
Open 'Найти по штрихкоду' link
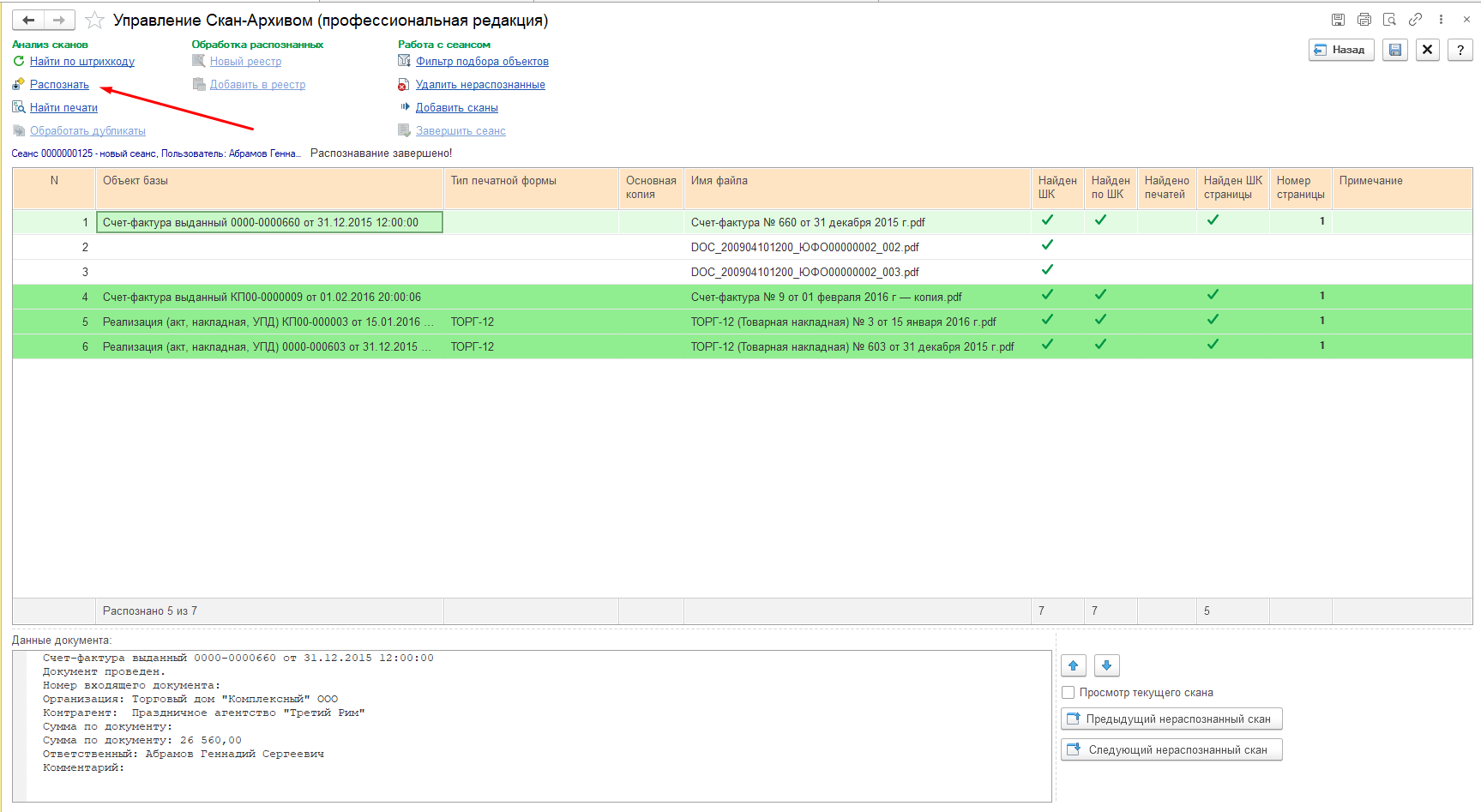(81, 62)
